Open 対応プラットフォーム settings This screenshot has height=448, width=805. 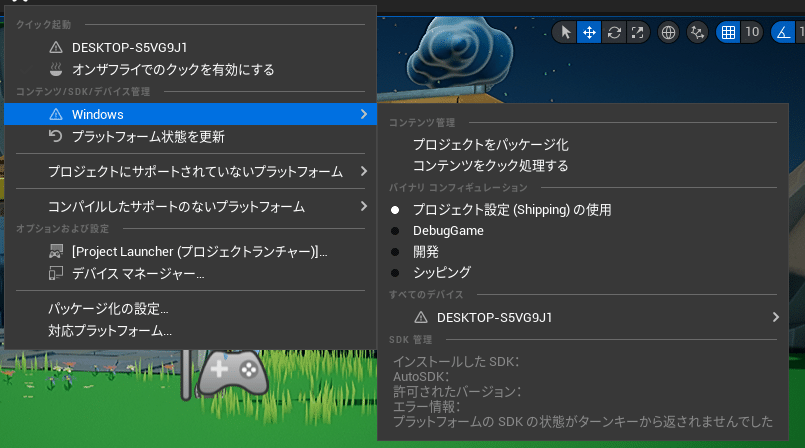tap(190, 330)
